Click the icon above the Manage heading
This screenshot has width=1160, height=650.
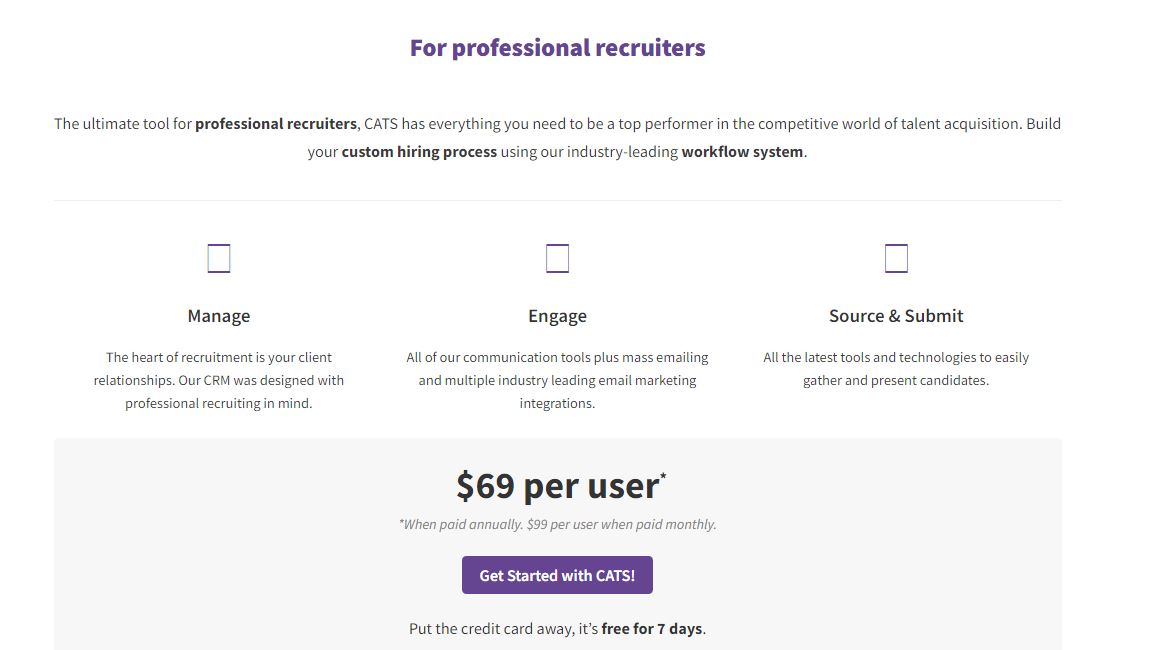click(x=219, y=259)
